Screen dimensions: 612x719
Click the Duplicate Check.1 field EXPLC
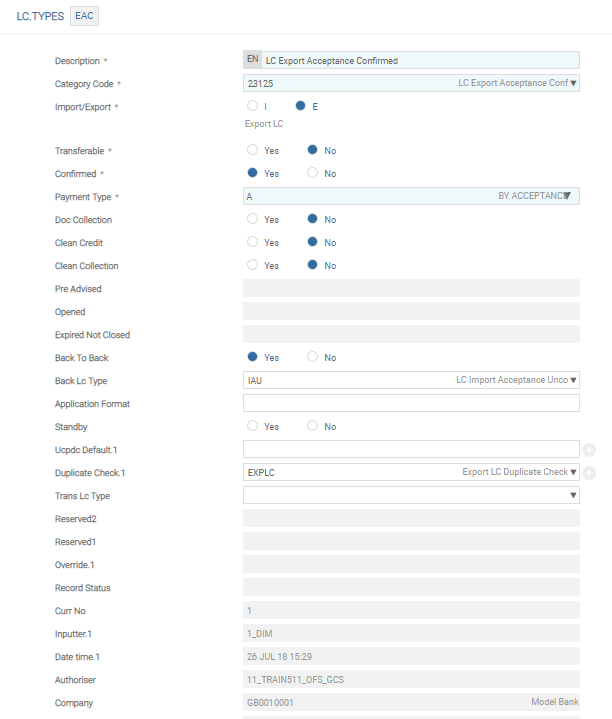(411, 472)
